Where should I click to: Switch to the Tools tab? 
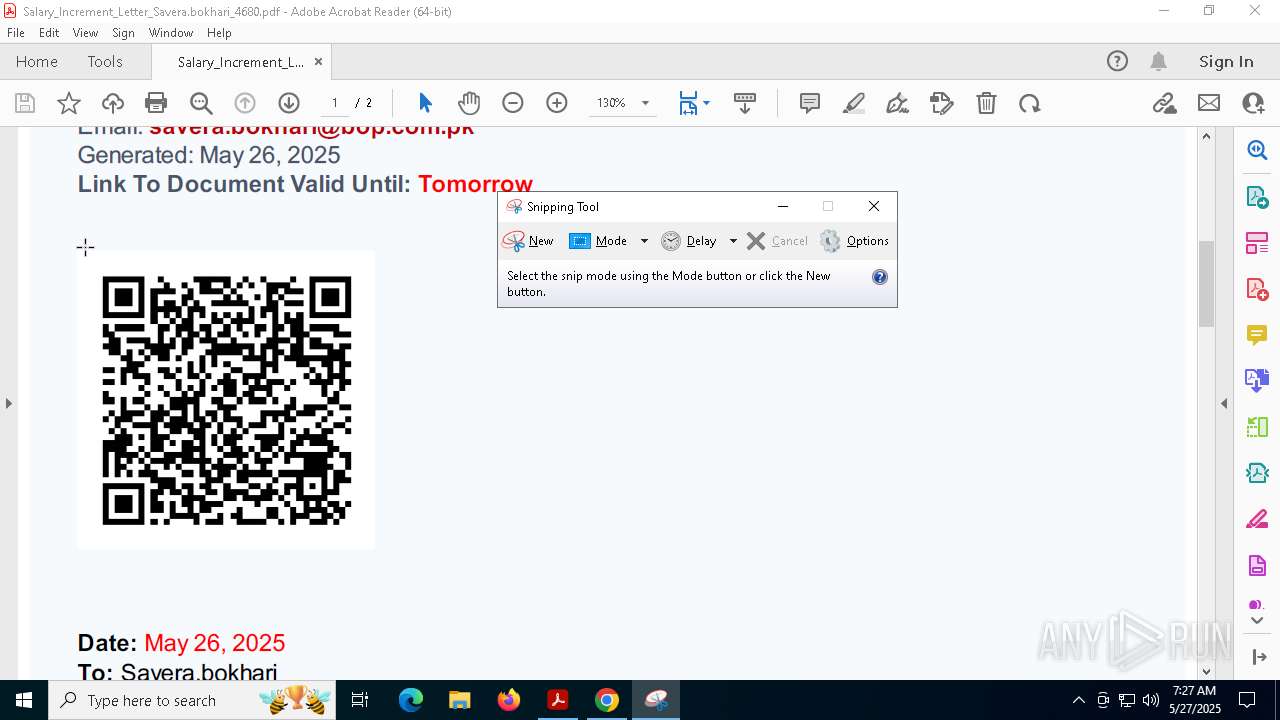(105, 61)
